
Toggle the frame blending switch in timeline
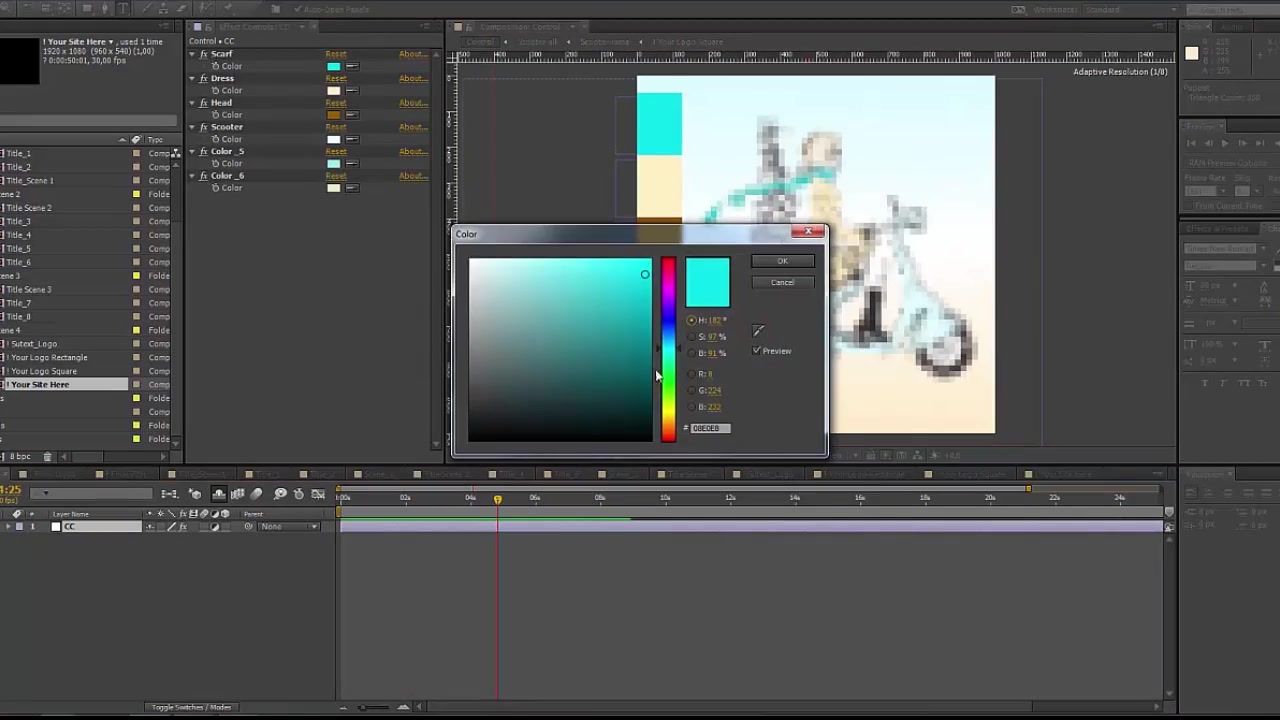point(238,494)
